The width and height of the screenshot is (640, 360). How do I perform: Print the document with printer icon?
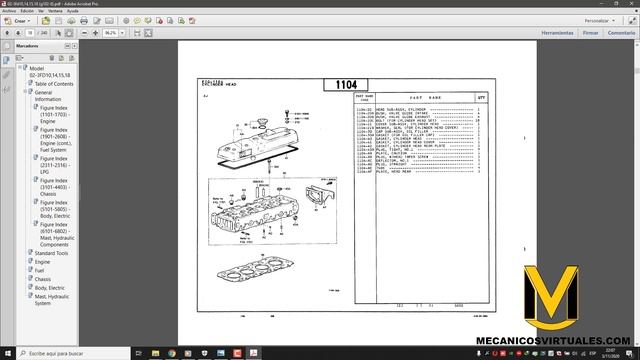(84, 21)
